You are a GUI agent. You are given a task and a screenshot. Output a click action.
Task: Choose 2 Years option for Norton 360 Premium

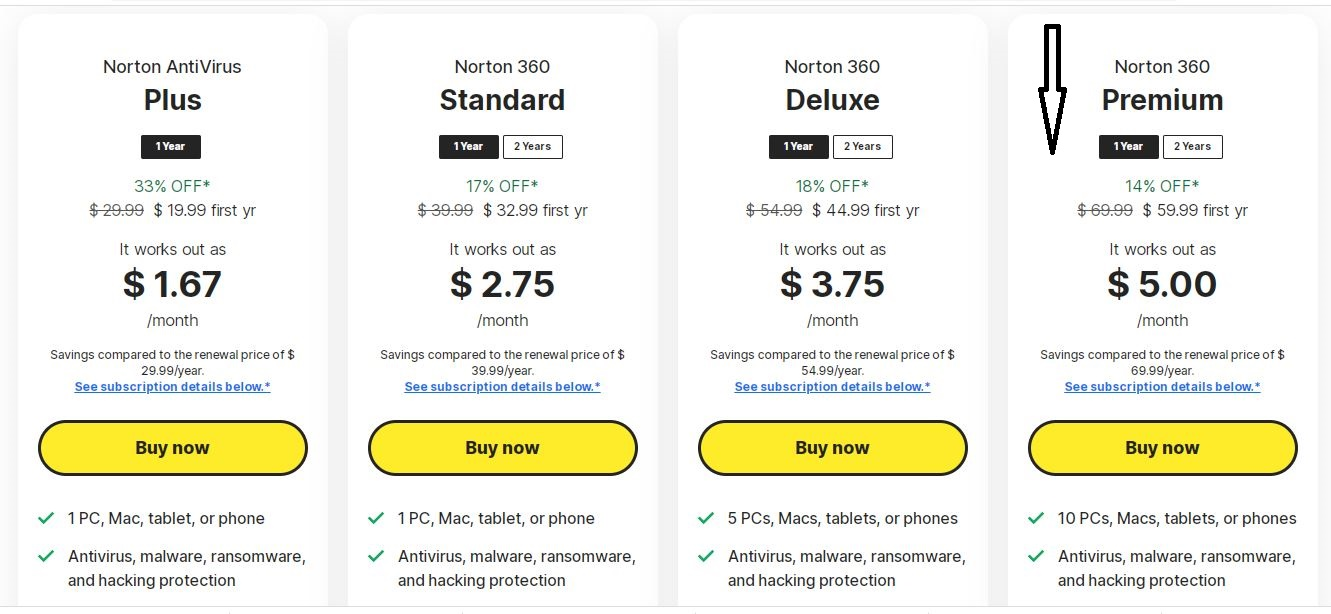tap(1193, 147)
